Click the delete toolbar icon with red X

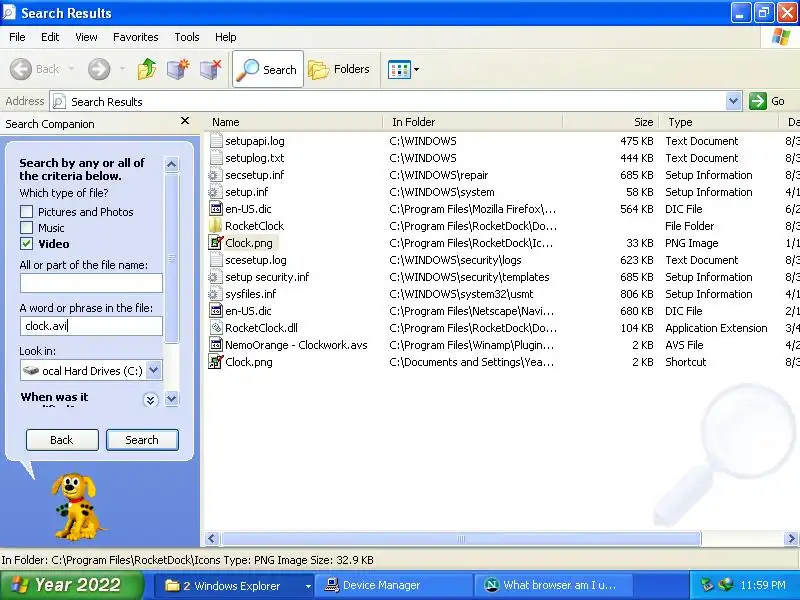(x=210, y=69)
